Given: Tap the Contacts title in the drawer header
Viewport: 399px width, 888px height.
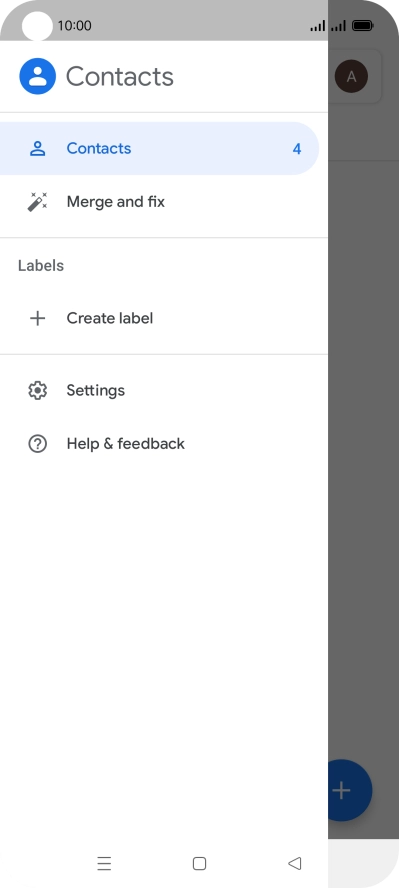Looking at the screenshot, I should coord(119,76).
